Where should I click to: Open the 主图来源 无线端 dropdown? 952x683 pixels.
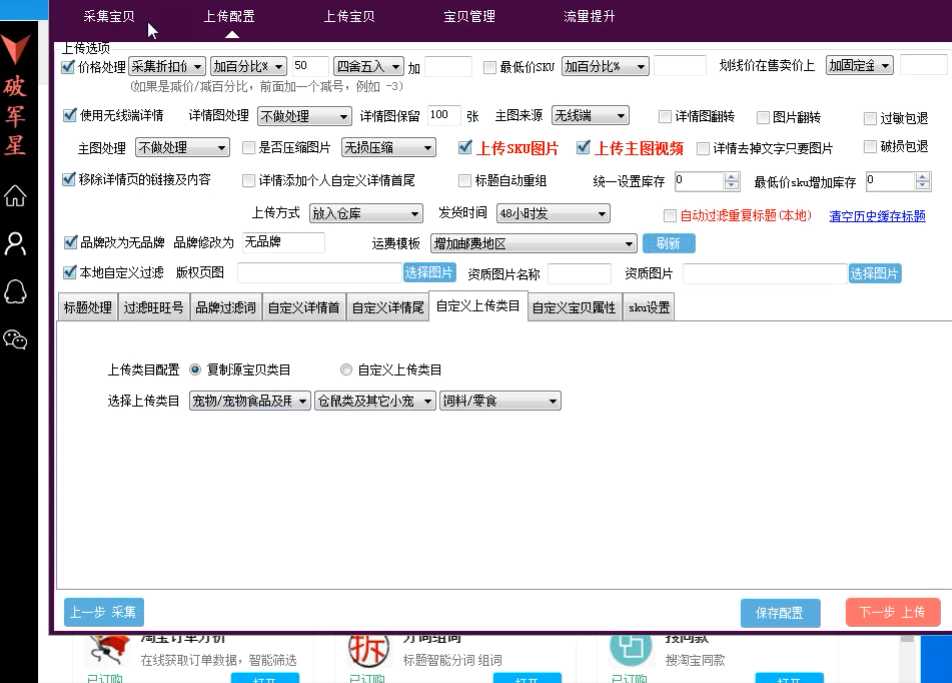tap(590, 115)
